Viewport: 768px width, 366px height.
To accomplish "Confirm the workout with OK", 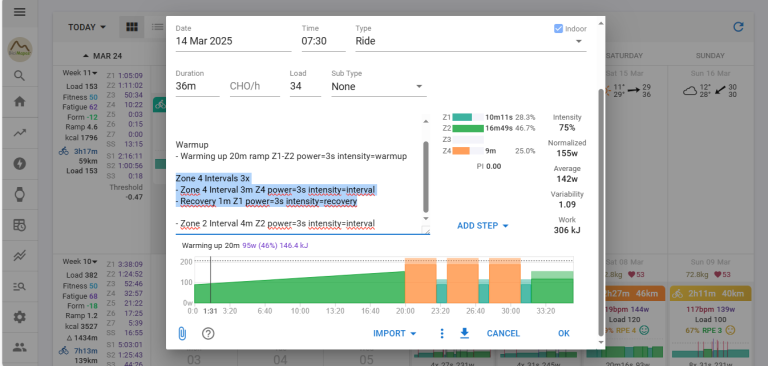I will coord(564,334).
